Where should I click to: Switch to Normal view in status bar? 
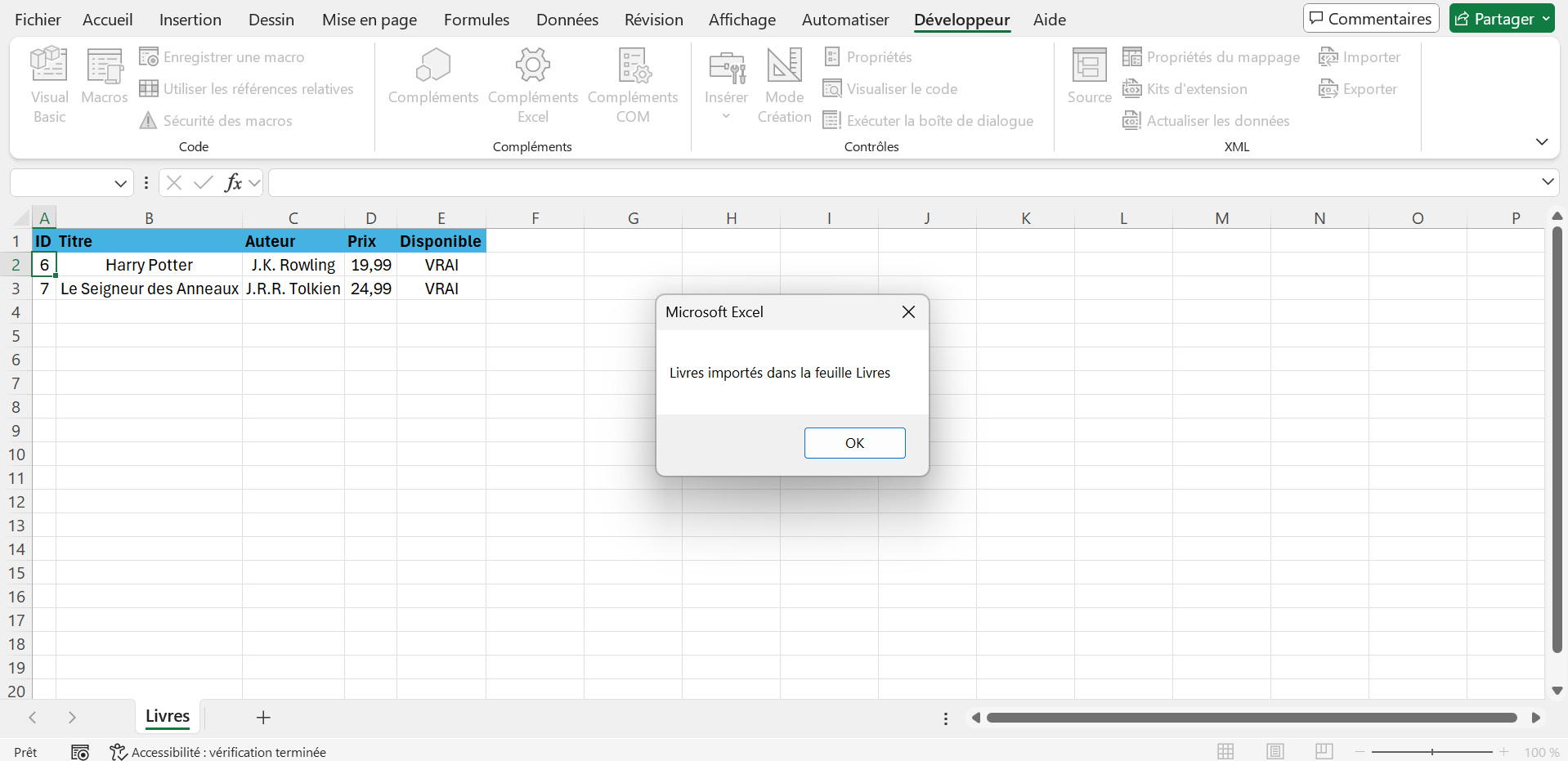pyautogui.click(x=1225, y=752)
